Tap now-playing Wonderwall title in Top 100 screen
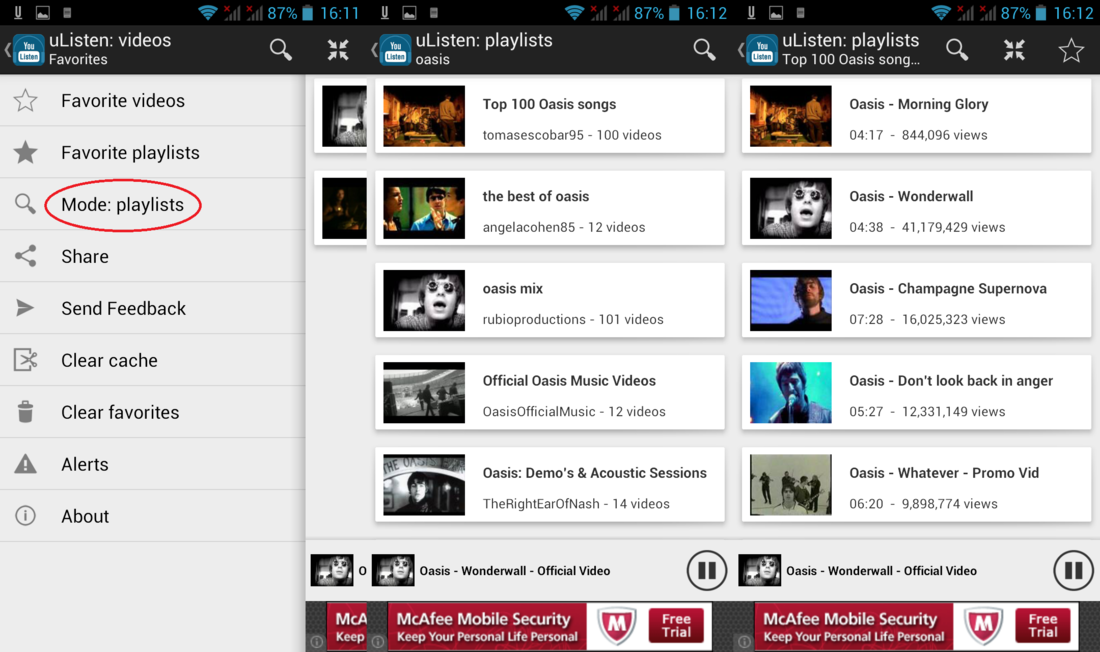The height and width of the screenshot is (652, 1100). click(881, 571)
